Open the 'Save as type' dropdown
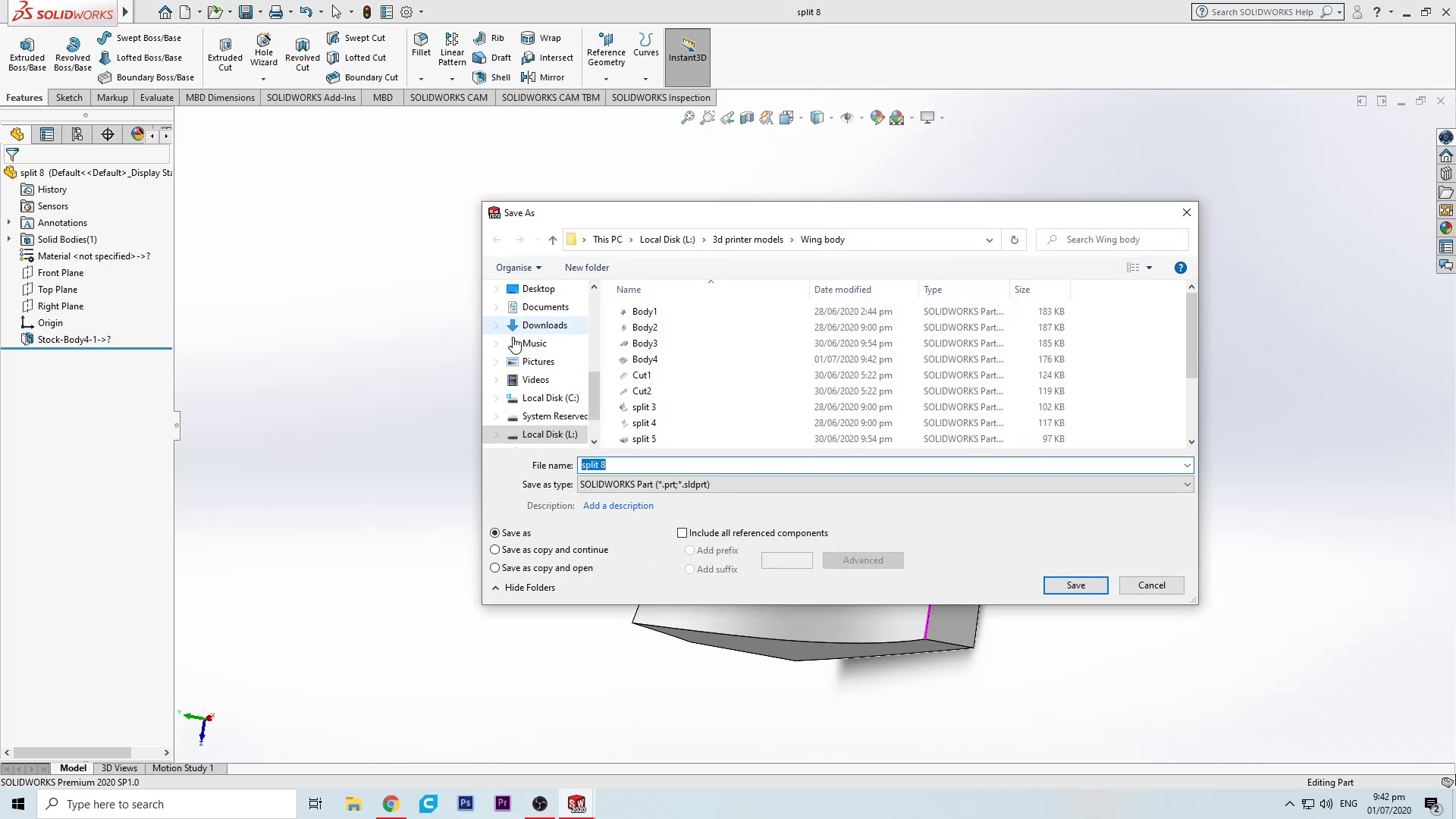 tap(886, 485)
